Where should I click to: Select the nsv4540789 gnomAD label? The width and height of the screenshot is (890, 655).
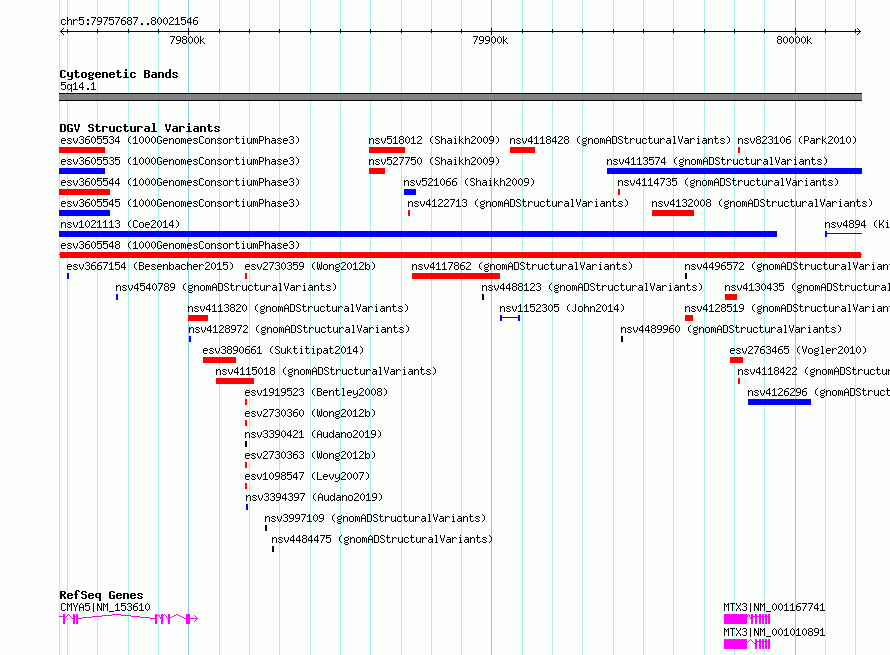(226, 287)
